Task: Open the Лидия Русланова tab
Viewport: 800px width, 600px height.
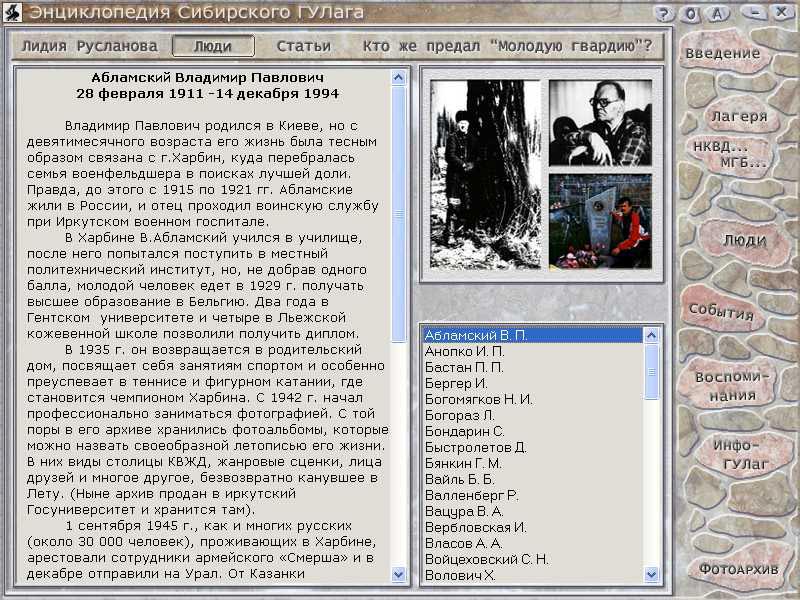Action: click(x=89, y=46)
